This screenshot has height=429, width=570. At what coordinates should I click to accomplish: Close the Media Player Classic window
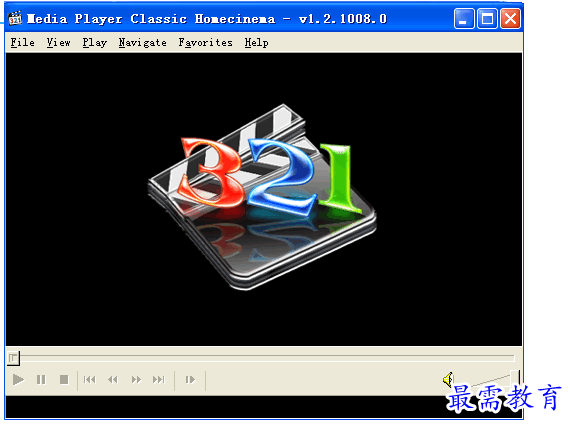510,18
